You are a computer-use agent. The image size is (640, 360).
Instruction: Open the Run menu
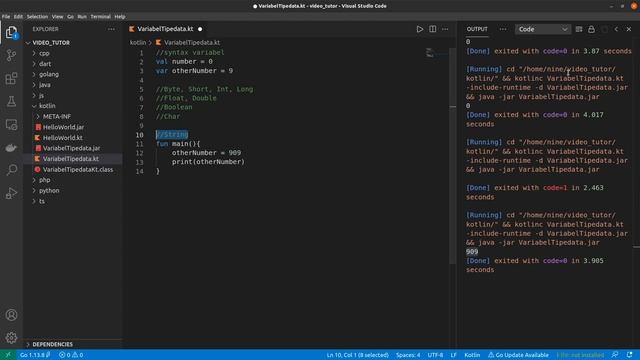(82, 17)
